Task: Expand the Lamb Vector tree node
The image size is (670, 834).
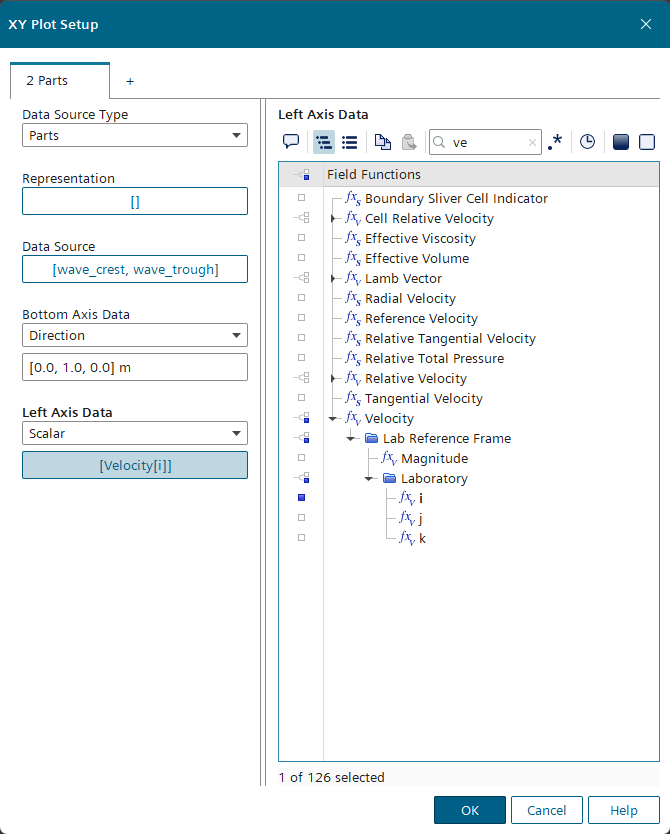Action: [333, 279]
